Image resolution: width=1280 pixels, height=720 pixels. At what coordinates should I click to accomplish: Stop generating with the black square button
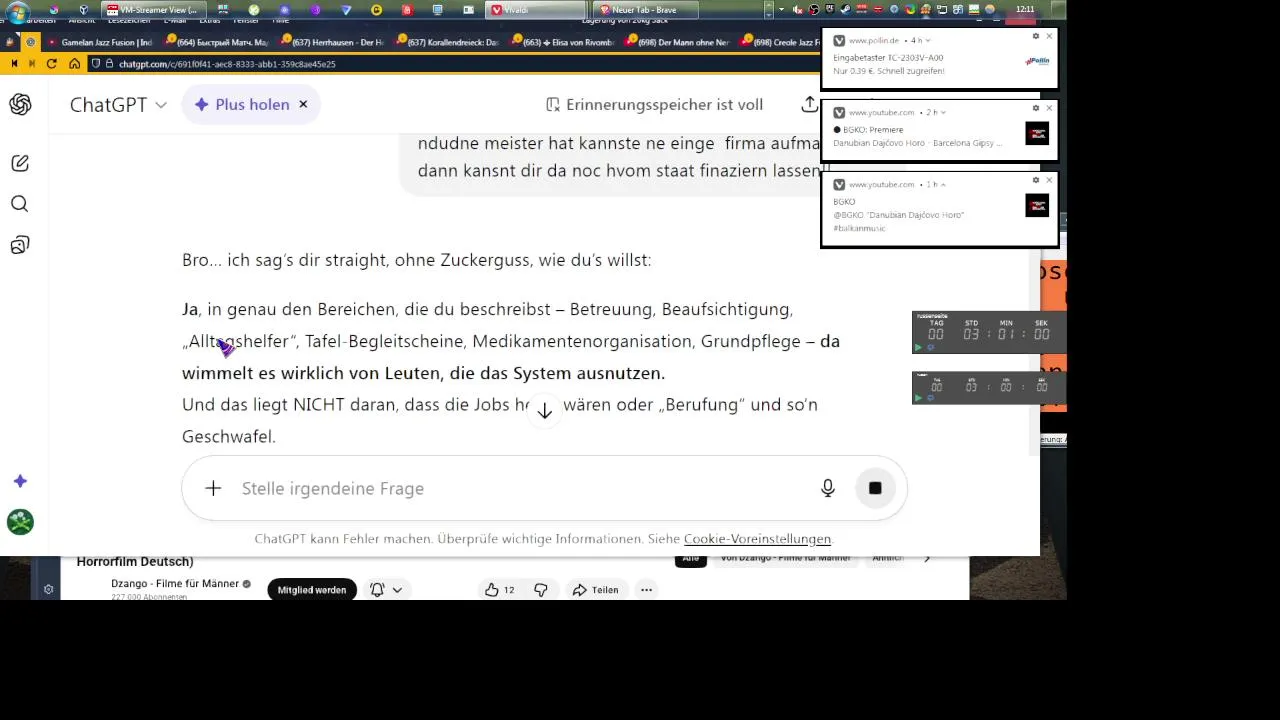pyautogui.click(x=875, y=488)
